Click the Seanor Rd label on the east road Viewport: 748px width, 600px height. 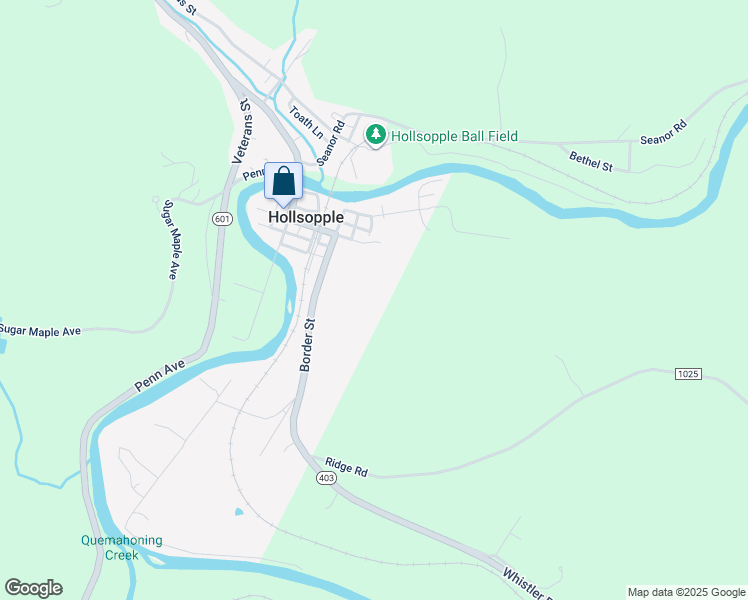pyautogui.click(x=664, y=133)
